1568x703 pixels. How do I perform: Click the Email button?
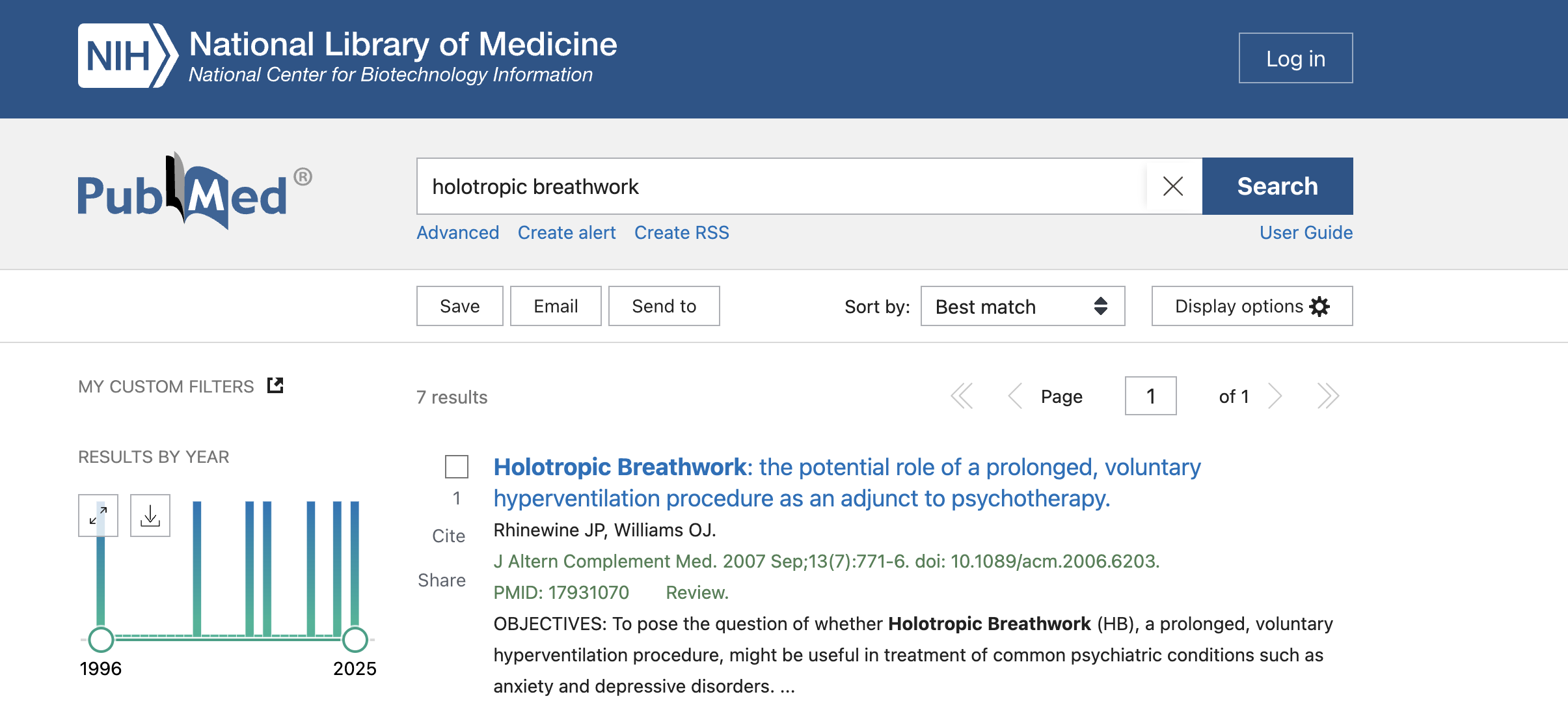[556, 306]
